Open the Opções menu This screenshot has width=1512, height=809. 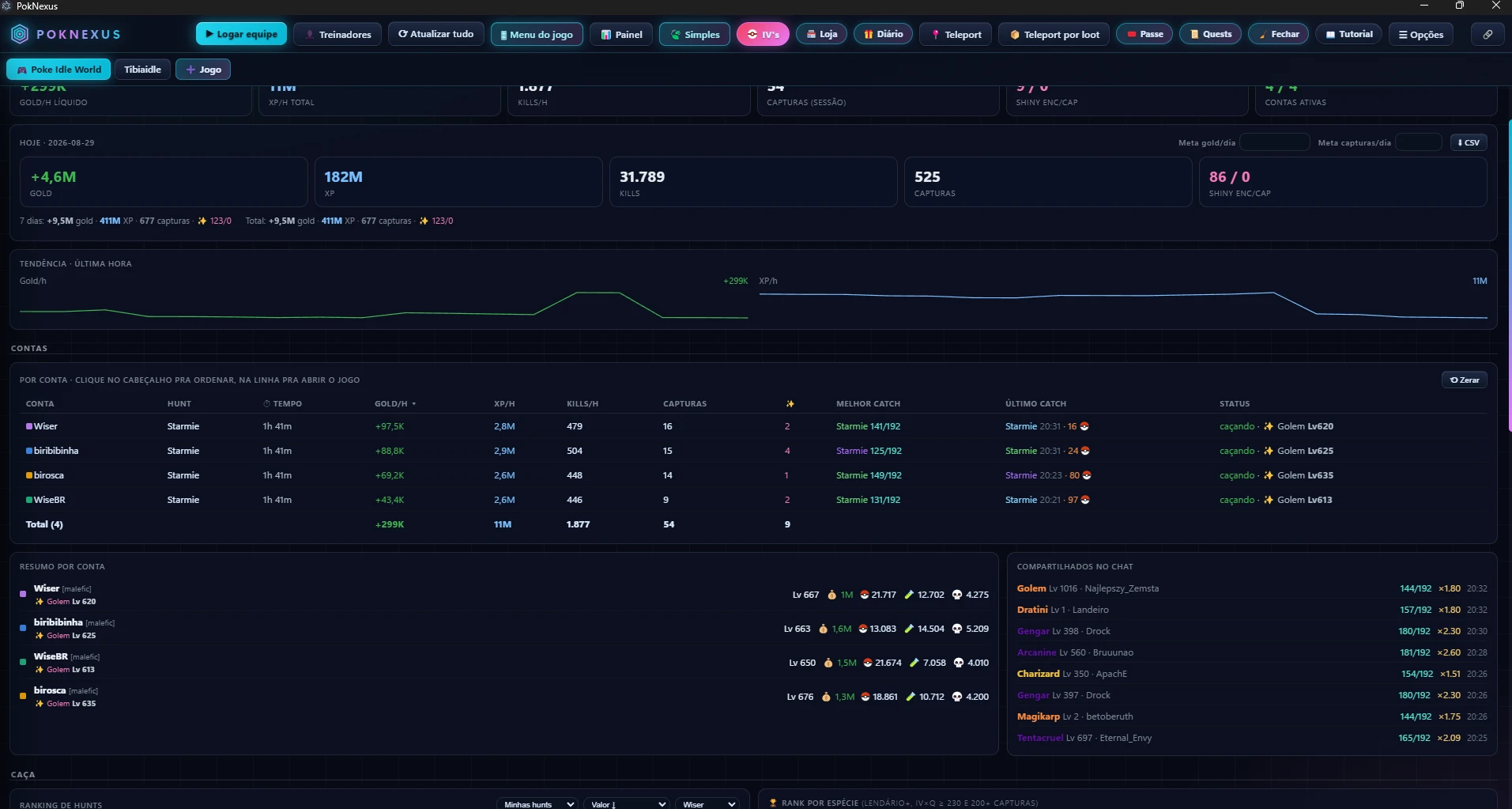pyautogui.click(x=1421, y=34)
